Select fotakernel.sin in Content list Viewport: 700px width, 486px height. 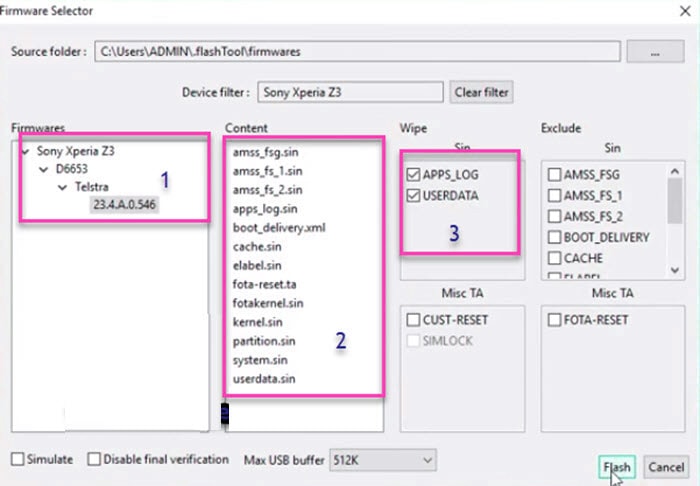point(268,303)
